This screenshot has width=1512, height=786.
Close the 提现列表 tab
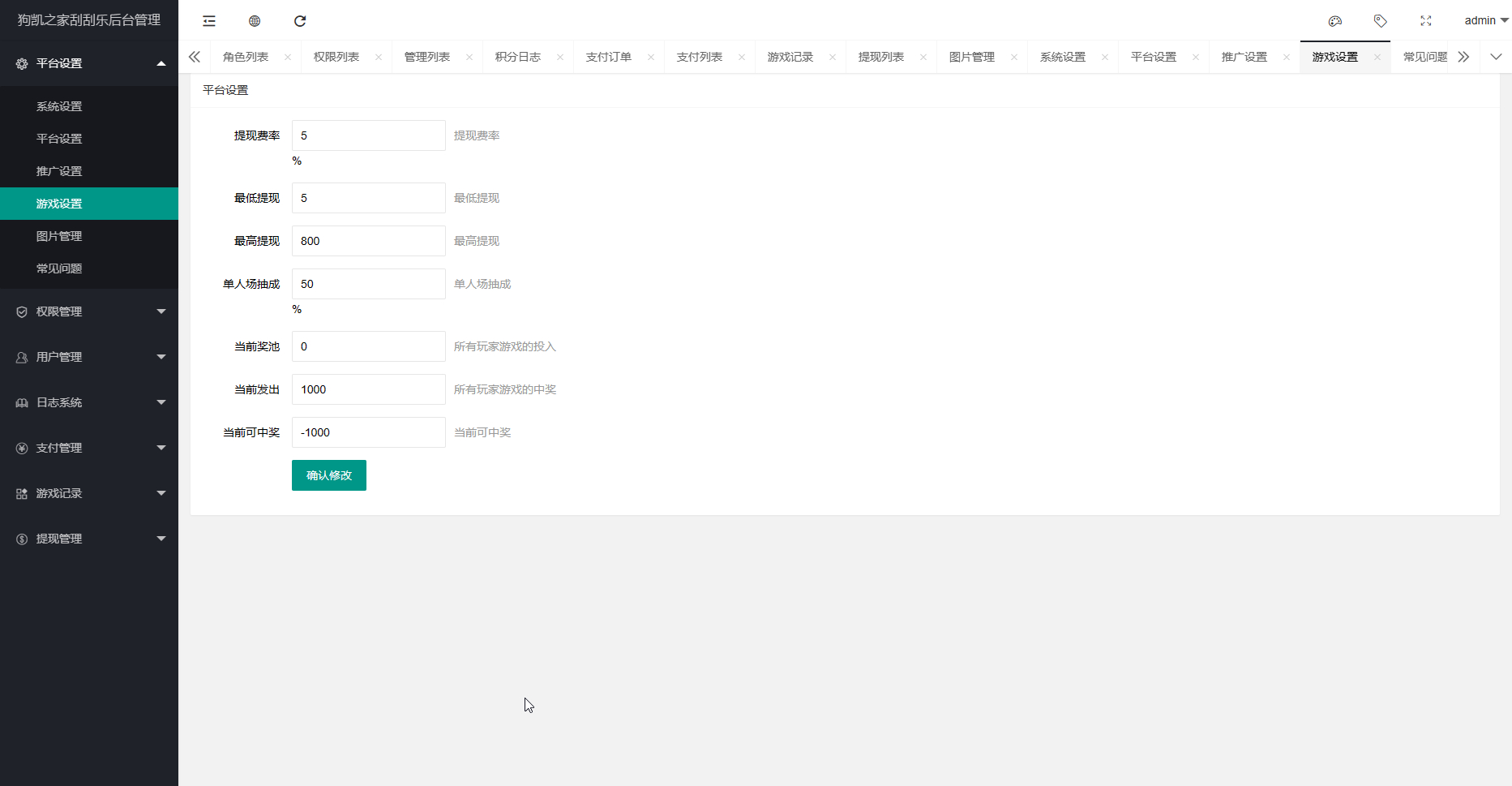click(x=923, y=57)
